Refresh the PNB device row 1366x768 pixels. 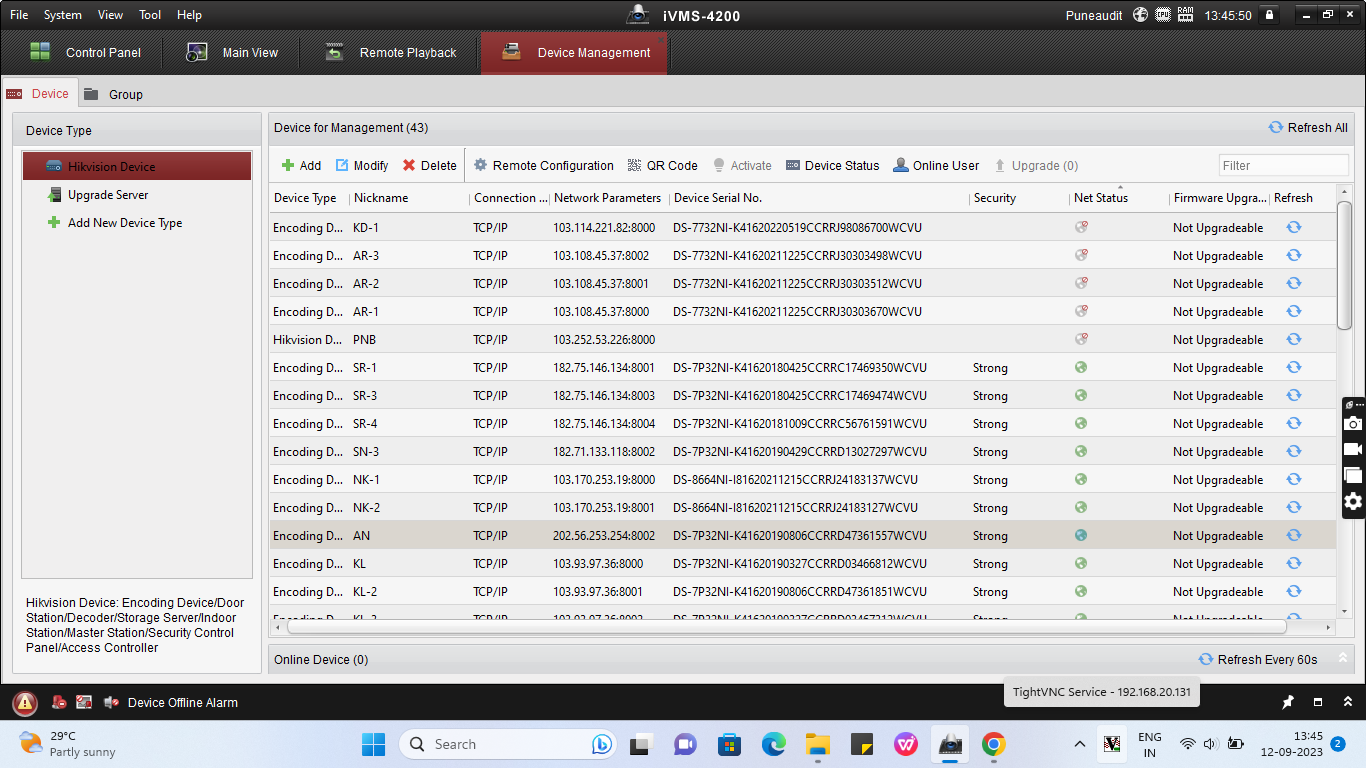click(1293, 339)
